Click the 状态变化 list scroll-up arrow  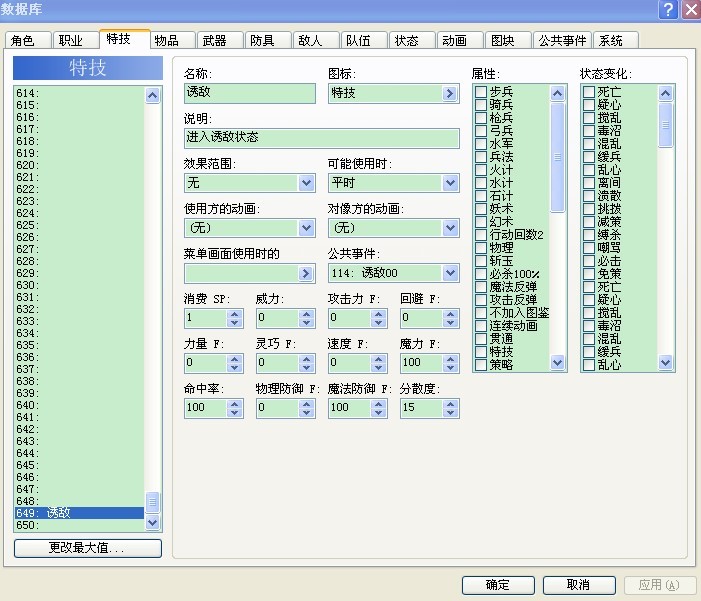point(665,93)
